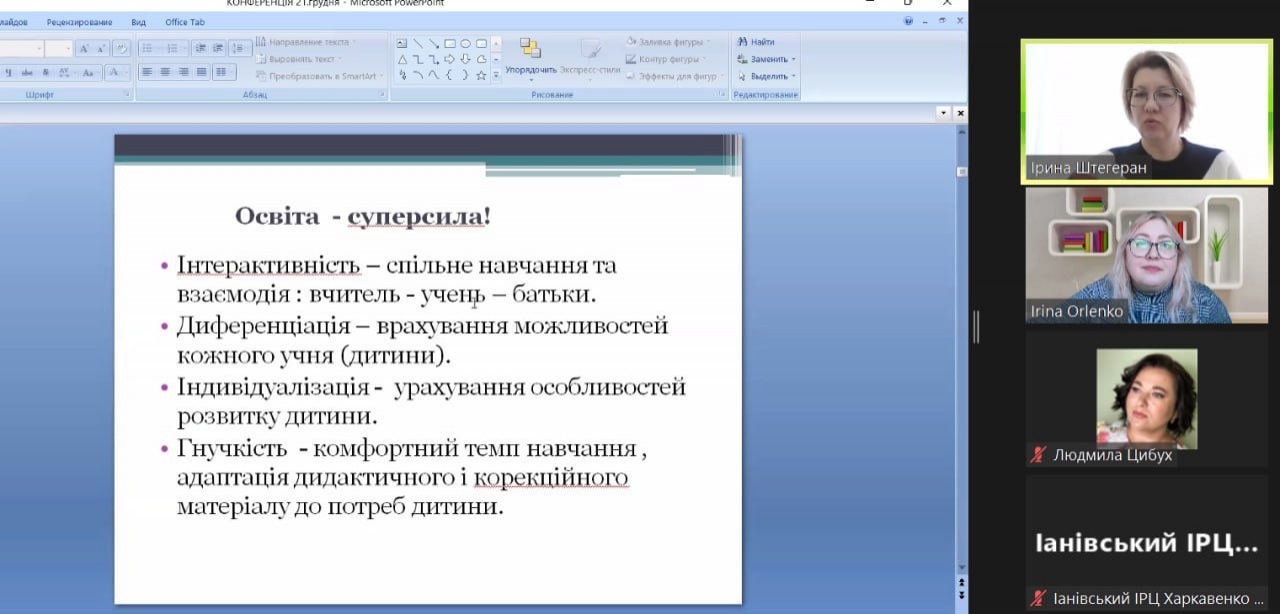
Task: Click the increase font size icon
Action: click(85, 48)
